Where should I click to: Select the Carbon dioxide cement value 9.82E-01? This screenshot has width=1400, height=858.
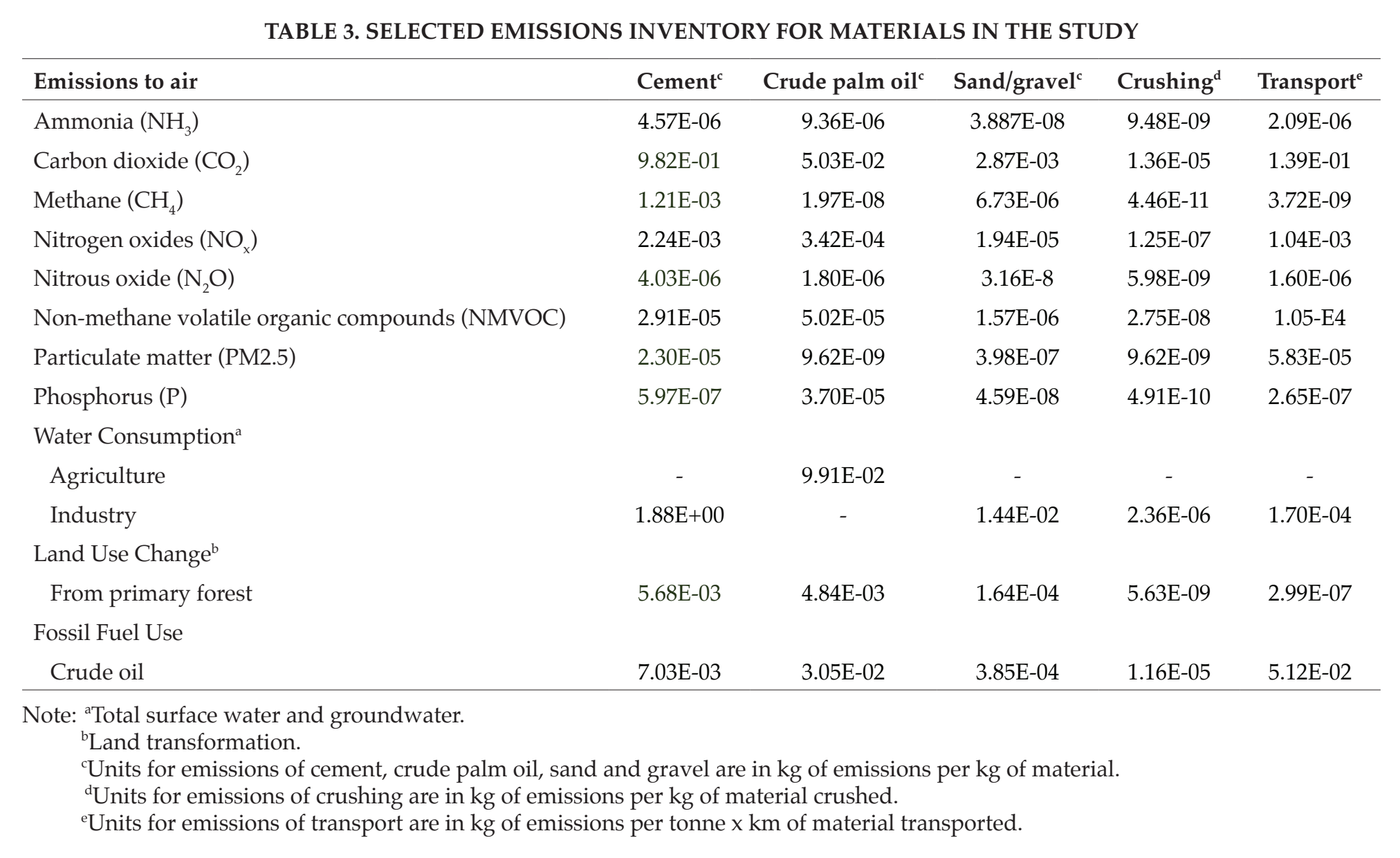click(x=679, y=161)
